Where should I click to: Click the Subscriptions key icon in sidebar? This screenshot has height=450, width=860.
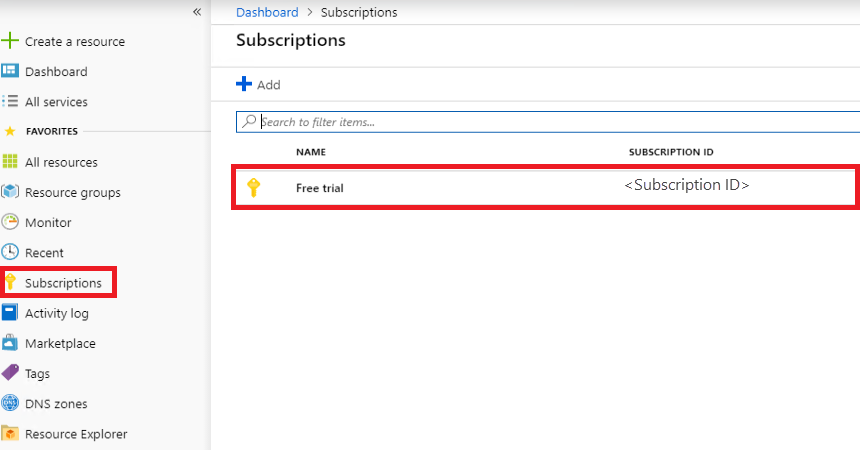pos(11,283)
